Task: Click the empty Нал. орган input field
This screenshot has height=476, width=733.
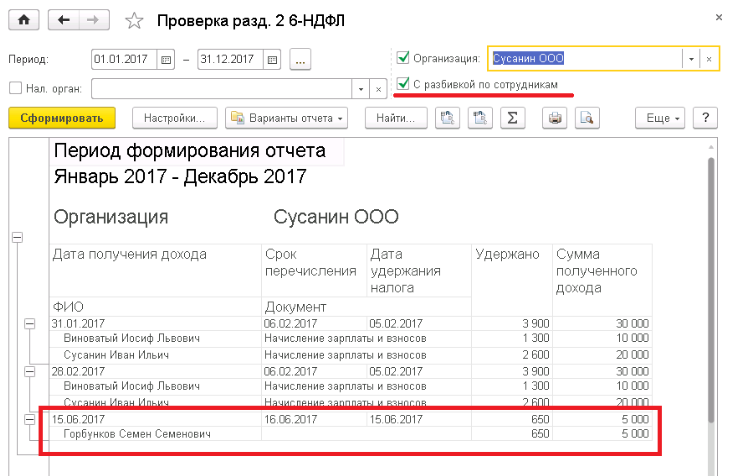Action: pos(222,89)
